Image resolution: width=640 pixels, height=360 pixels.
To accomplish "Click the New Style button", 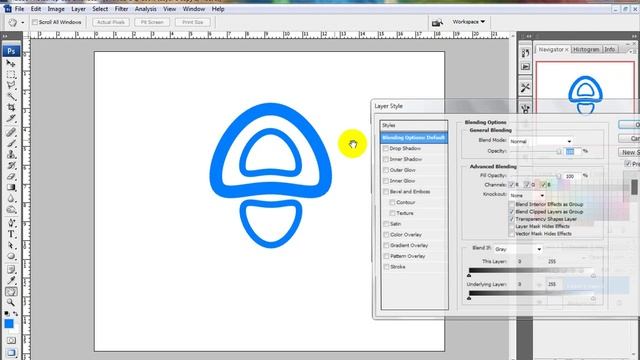I will click(629, 152).
